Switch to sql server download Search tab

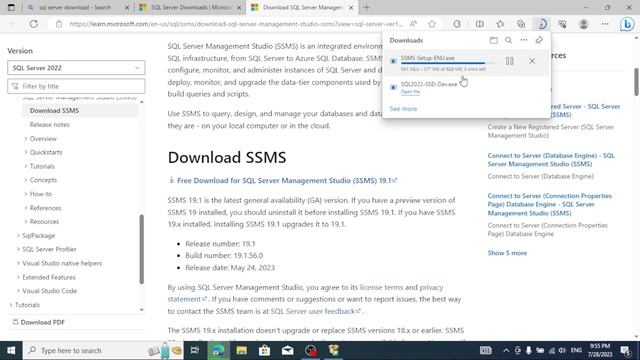77,7
